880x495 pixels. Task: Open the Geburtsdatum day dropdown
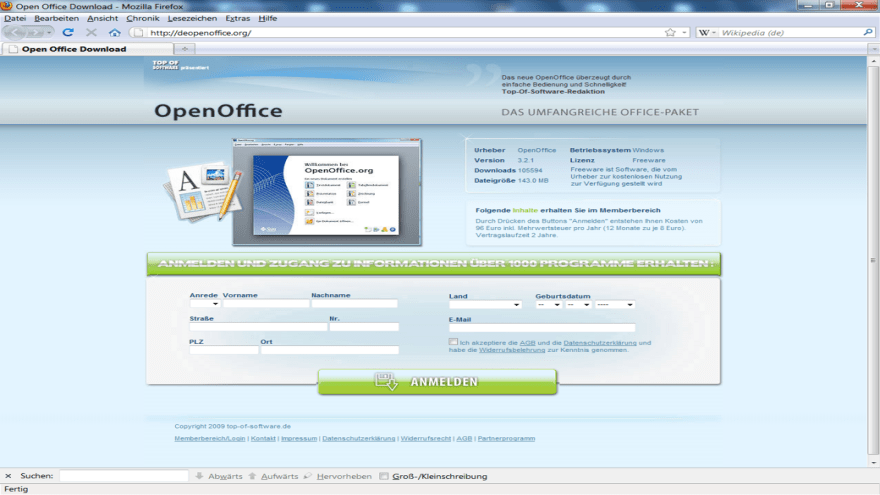coord(548,305)
